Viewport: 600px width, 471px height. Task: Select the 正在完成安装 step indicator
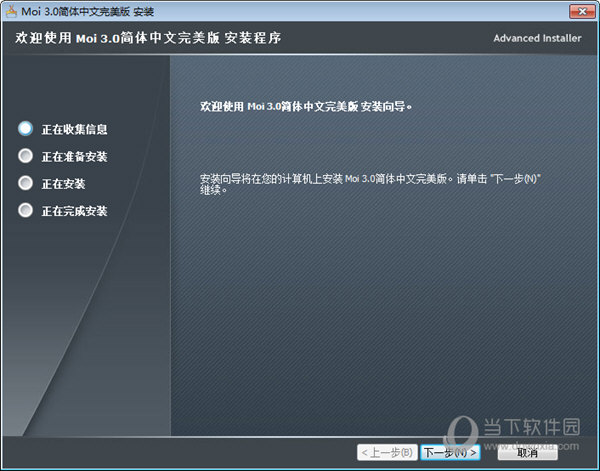click(x=25, y=210)
